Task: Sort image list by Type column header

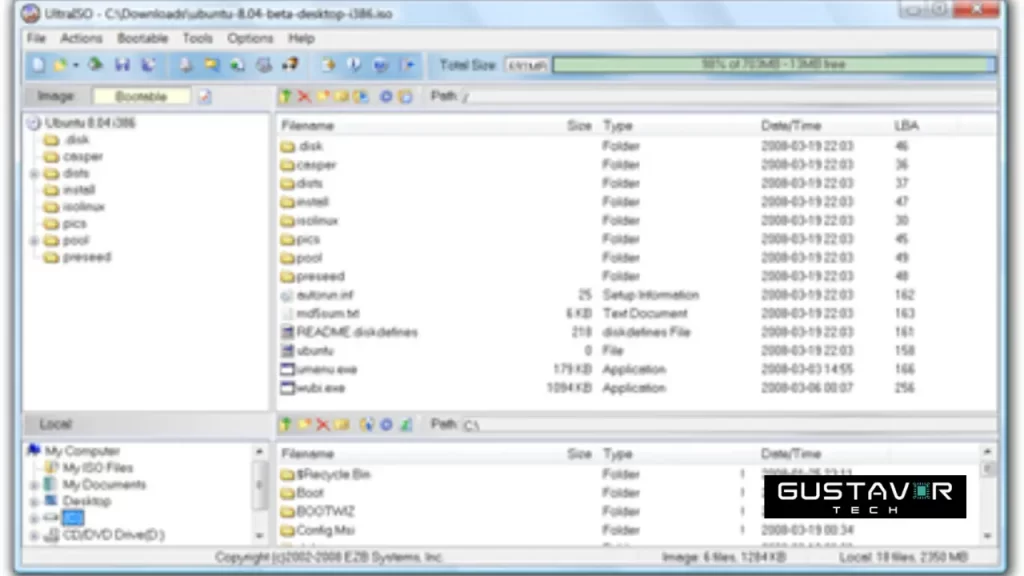Action: [x=618, y=125]
